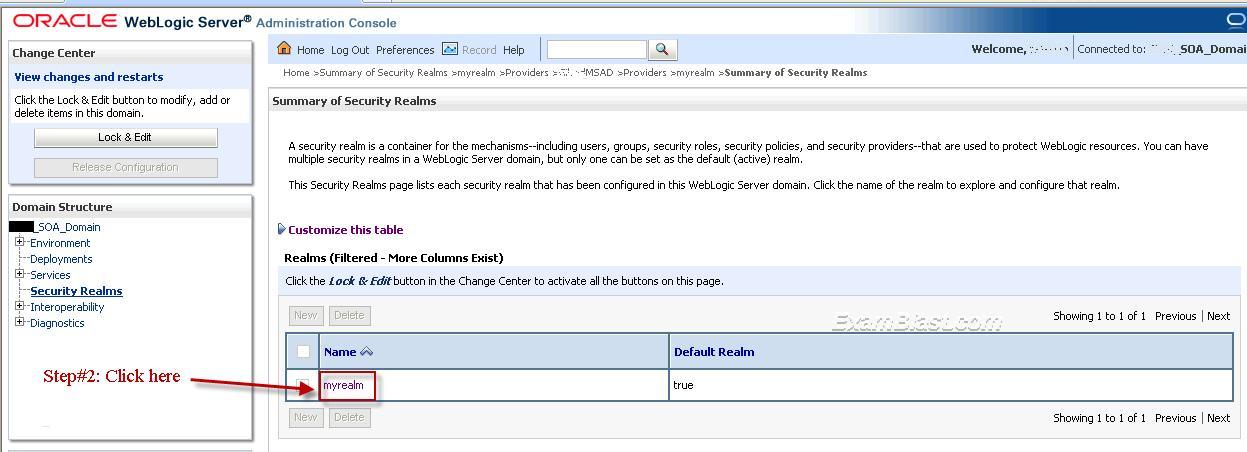The height and width of the screenshot is (452, 1247).
Task: Click the search input field in toolbar
Action: click(597, 49)
